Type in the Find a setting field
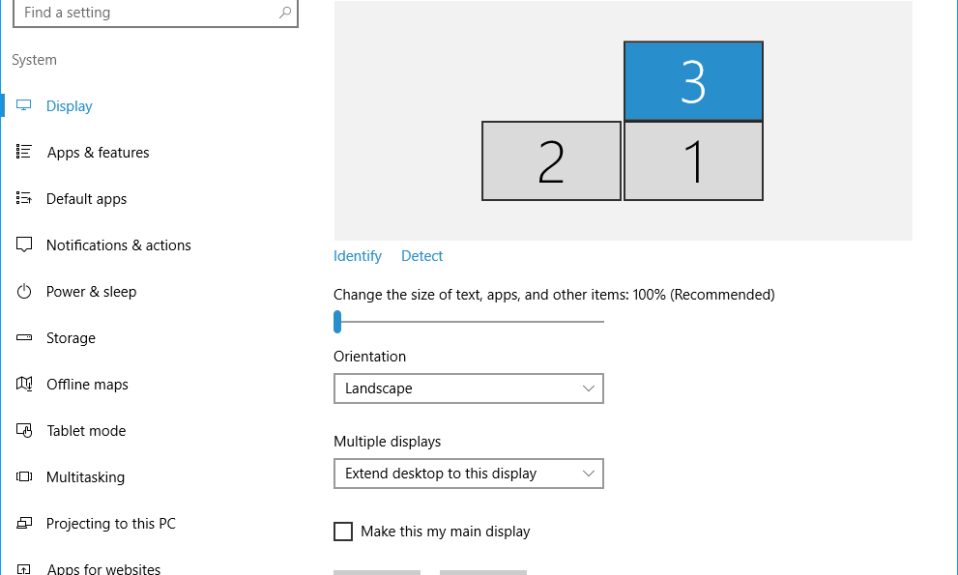Screen dimensions: 958x575 (145, 13)
